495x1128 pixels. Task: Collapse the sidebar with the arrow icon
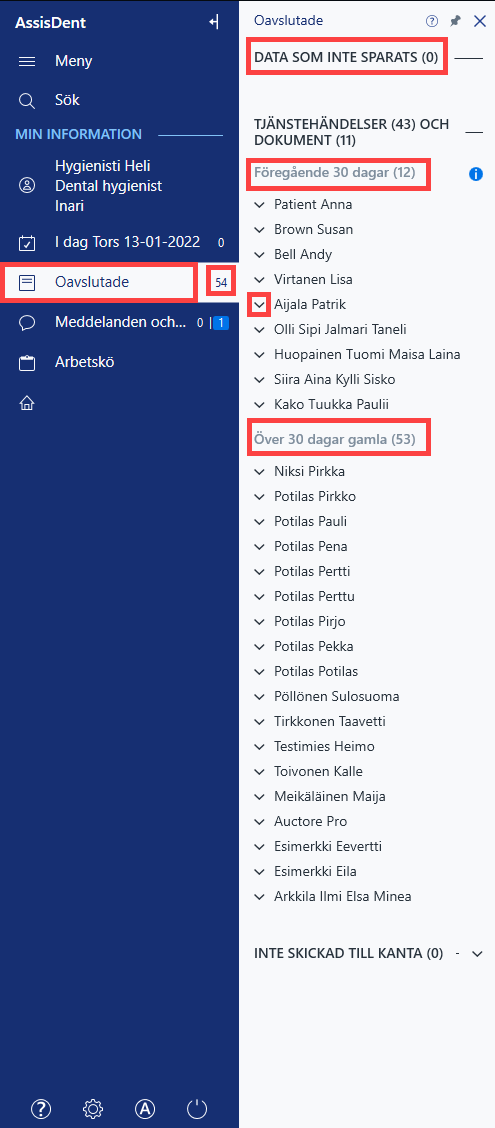click(x=214, y=22)
